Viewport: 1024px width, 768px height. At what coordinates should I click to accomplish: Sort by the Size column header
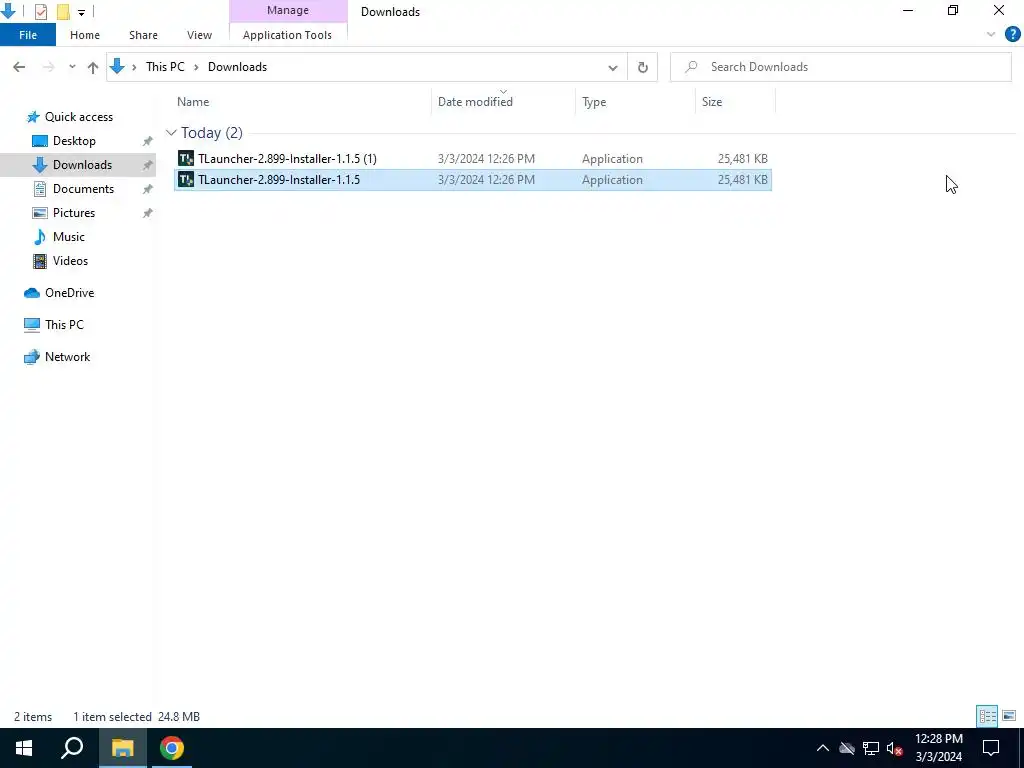[x=735, y=102]
